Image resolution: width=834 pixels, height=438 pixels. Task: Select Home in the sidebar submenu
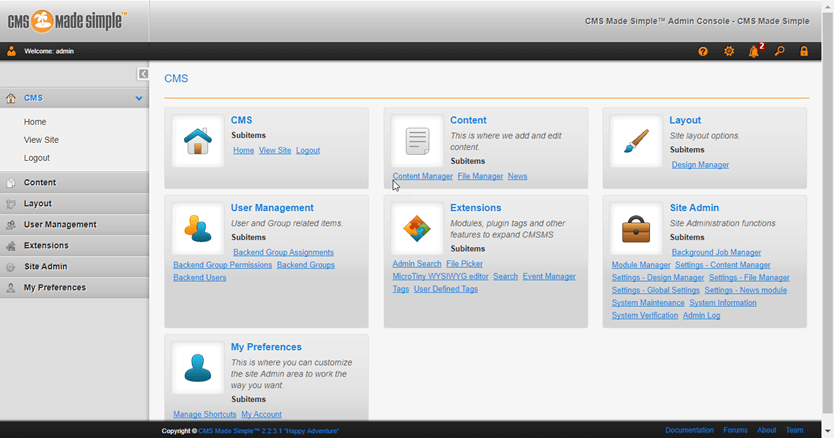pyautogui.click(x=35, y=122)
